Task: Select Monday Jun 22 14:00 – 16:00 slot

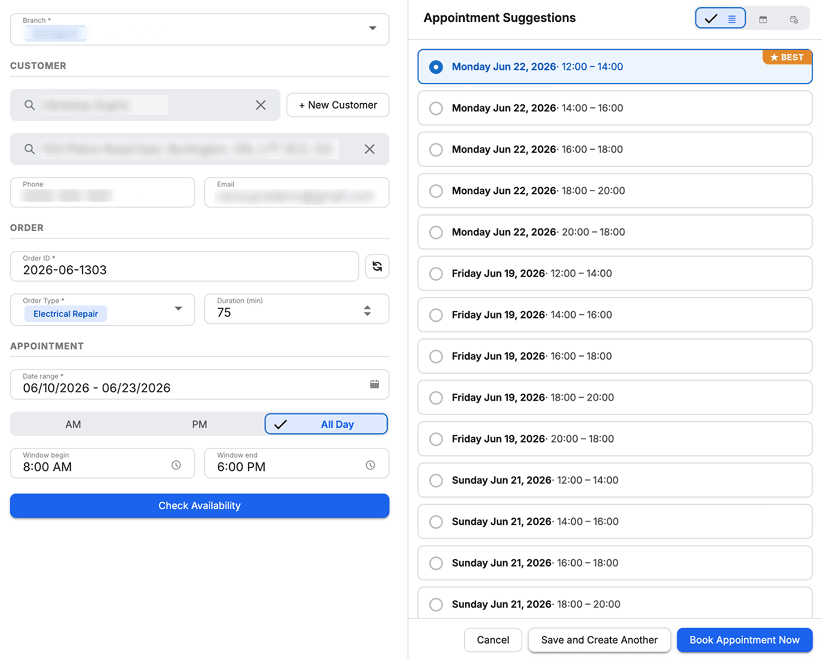Action: 615,108
